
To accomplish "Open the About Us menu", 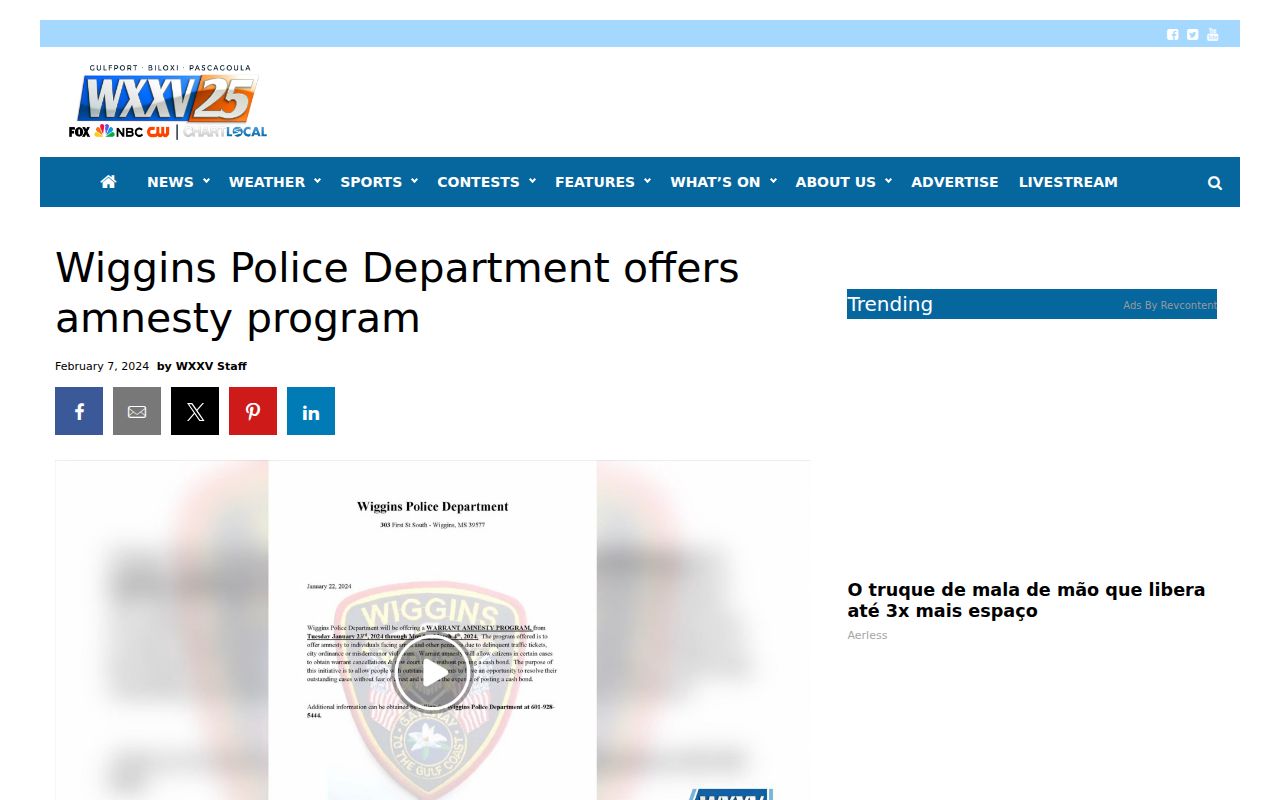I will pyautogui.click(x=843, y=182).
